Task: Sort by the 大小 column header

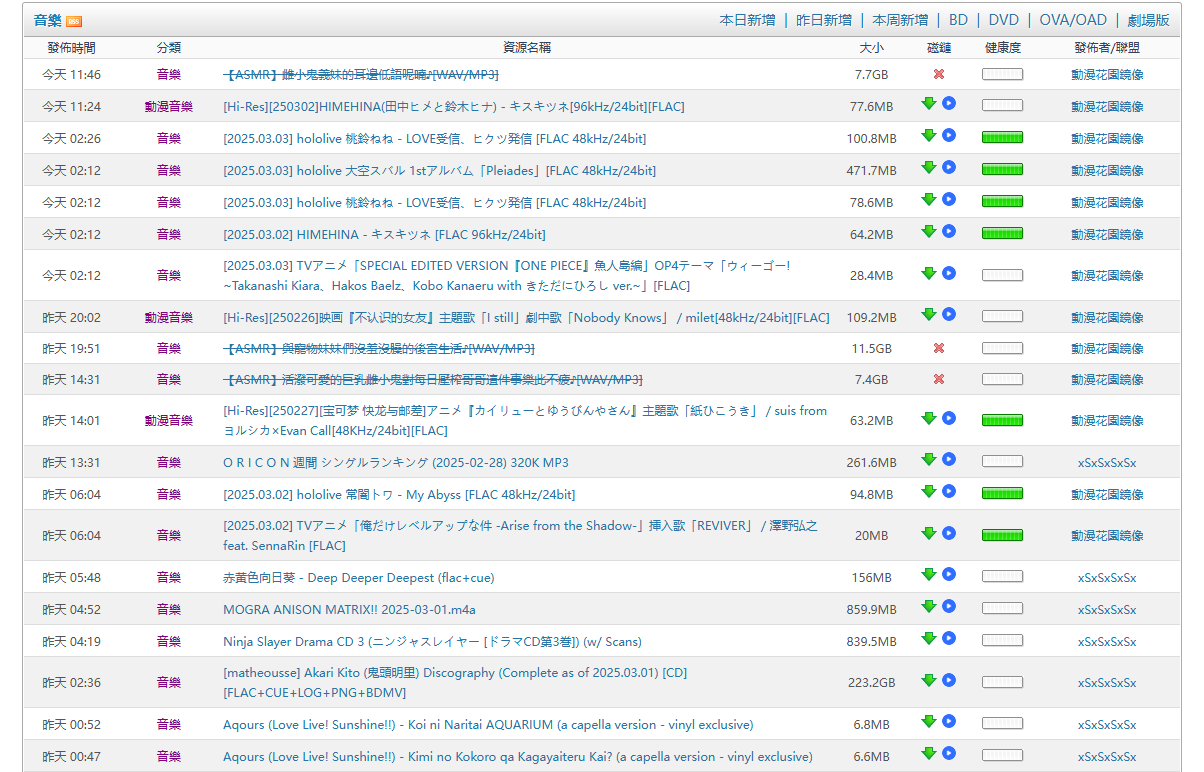Action: pos(868,47)
